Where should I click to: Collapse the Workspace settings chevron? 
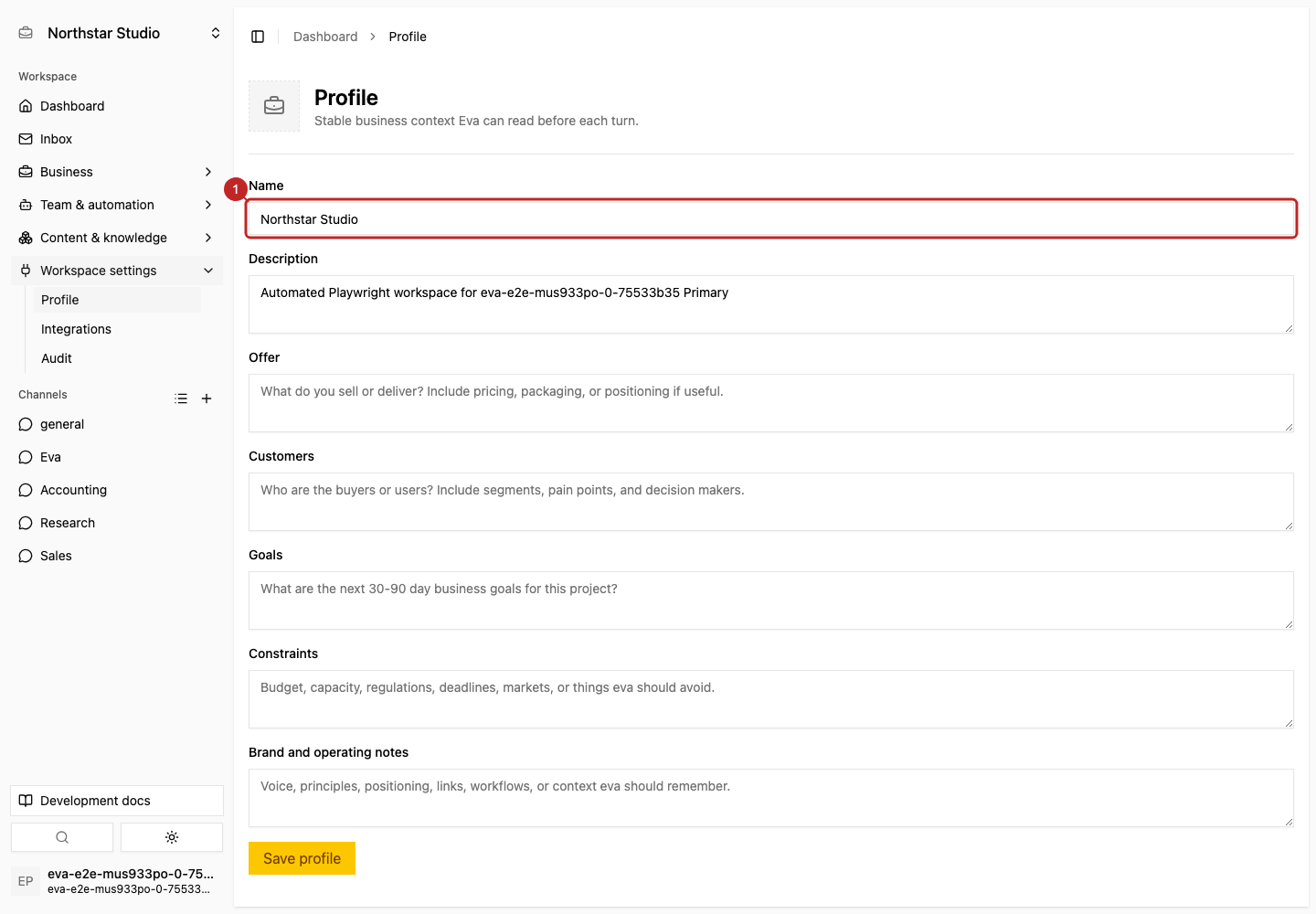point(208,271)
